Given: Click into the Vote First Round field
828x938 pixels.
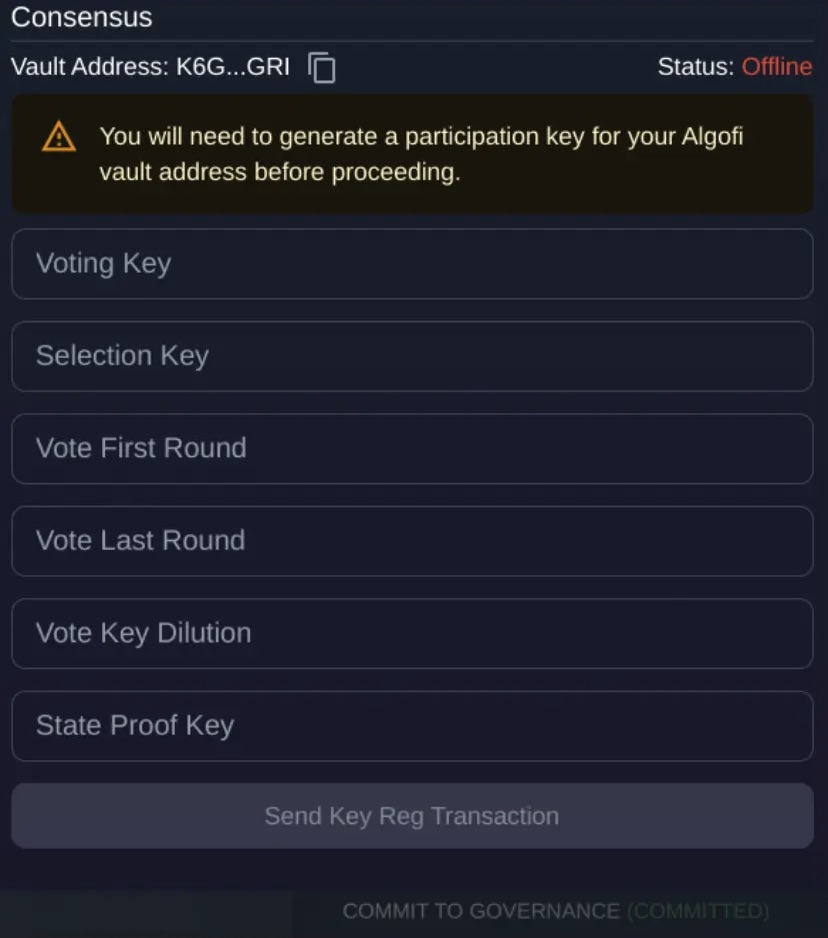Looking at the screenshot, I should [412, 448].
